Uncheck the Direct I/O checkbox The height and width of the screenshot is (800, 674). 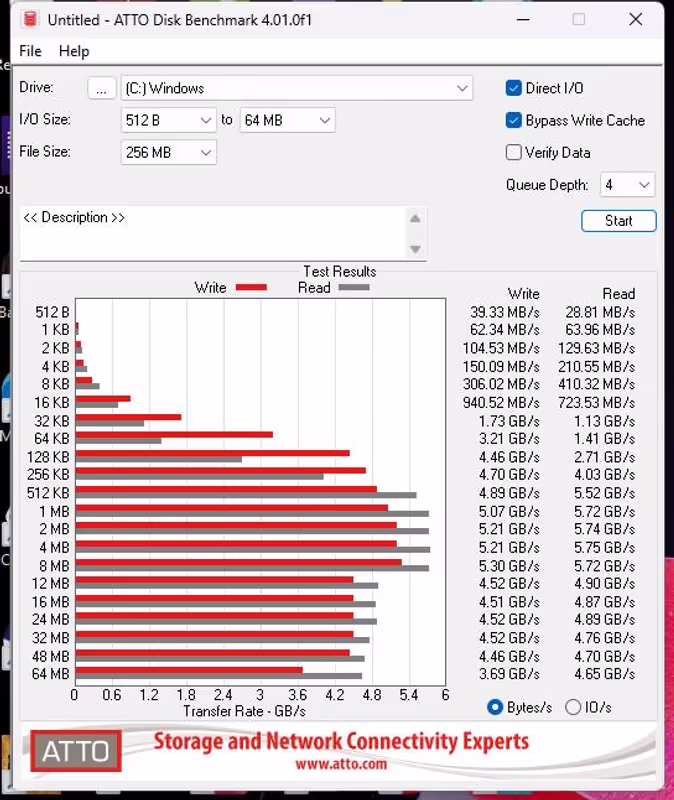click(514, 88)
